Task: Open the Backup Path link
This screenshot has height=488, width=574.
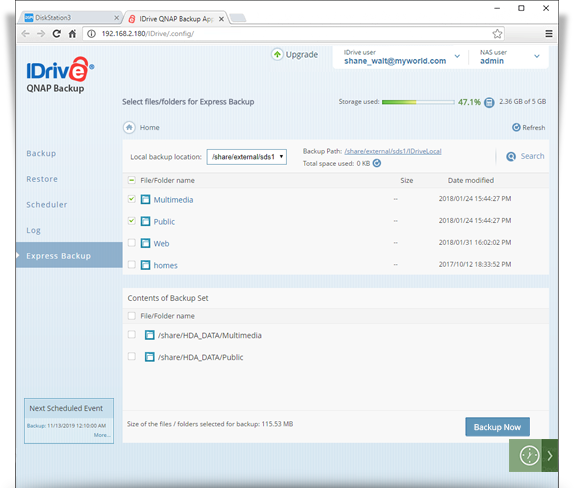Action: (393, 151)
